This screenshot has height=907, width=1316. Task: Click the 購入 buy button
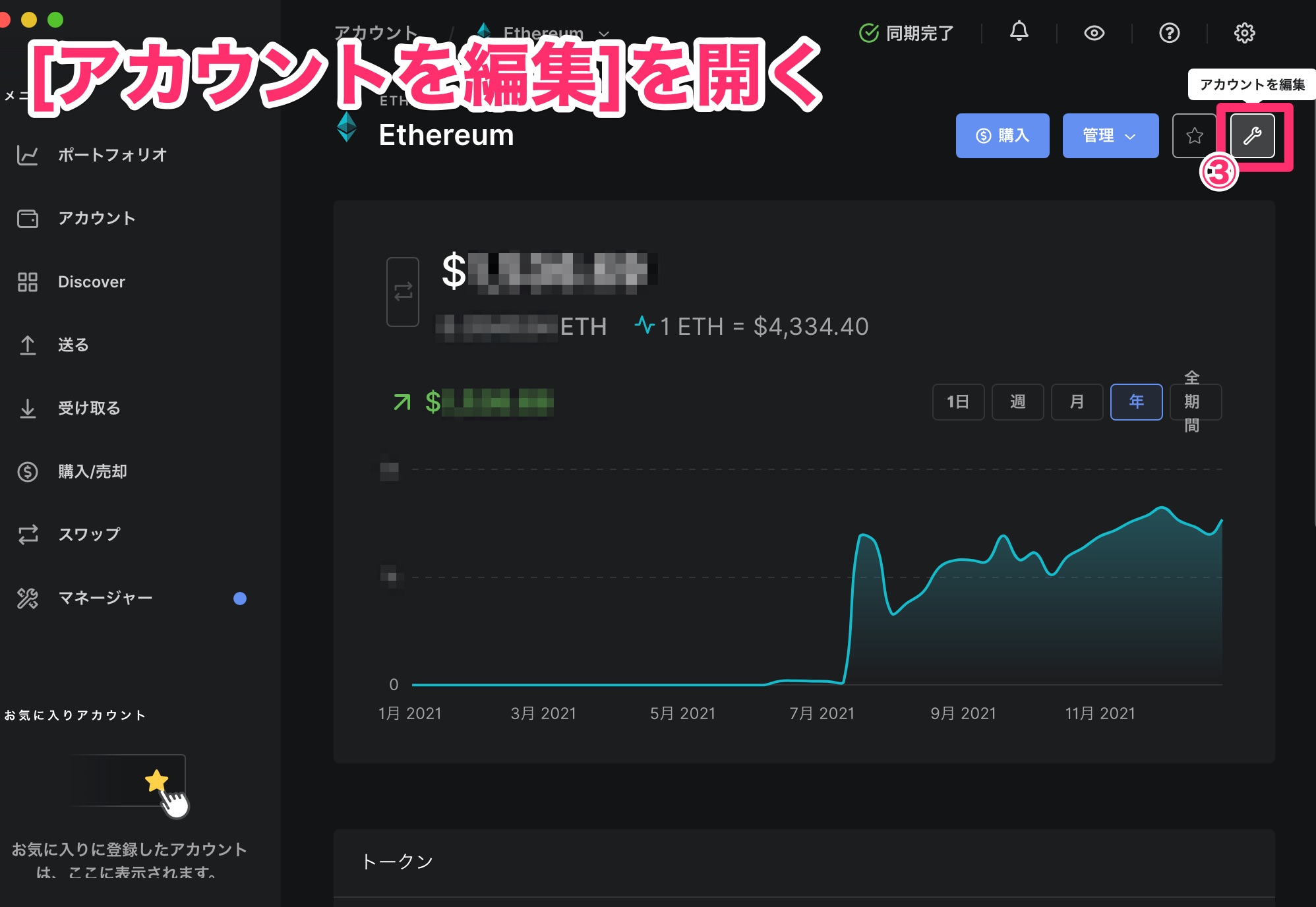tap(1002, 136)
